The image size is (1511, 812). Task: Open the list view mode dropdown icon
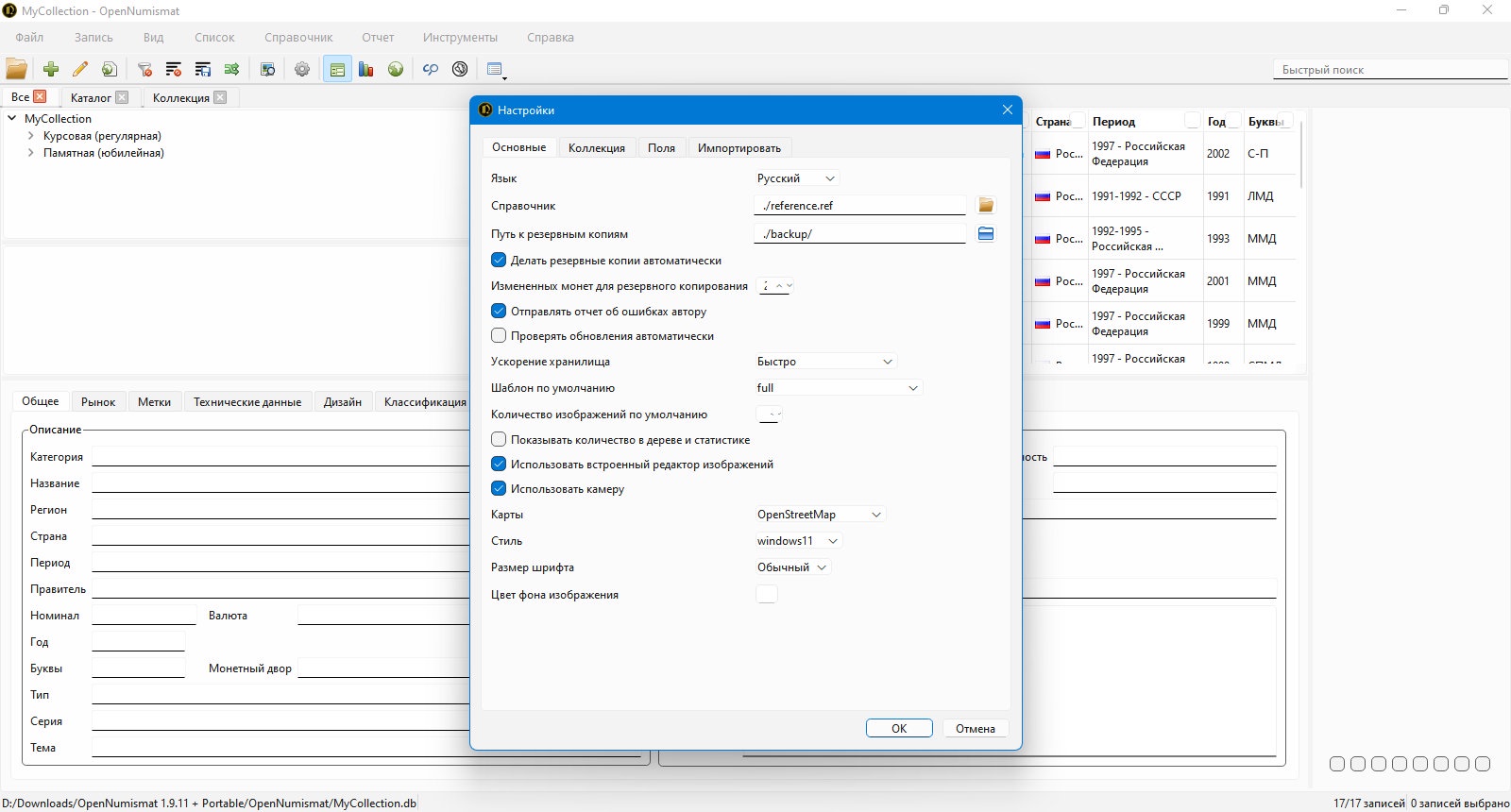(497, 70)
